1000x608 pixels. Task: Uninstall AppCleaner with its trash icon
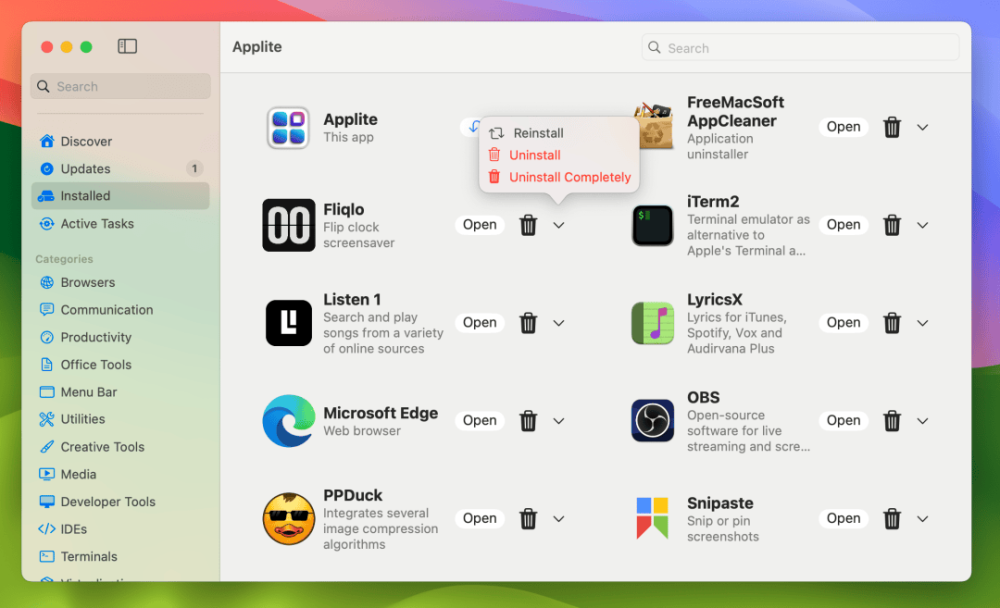tap(892, 127)
